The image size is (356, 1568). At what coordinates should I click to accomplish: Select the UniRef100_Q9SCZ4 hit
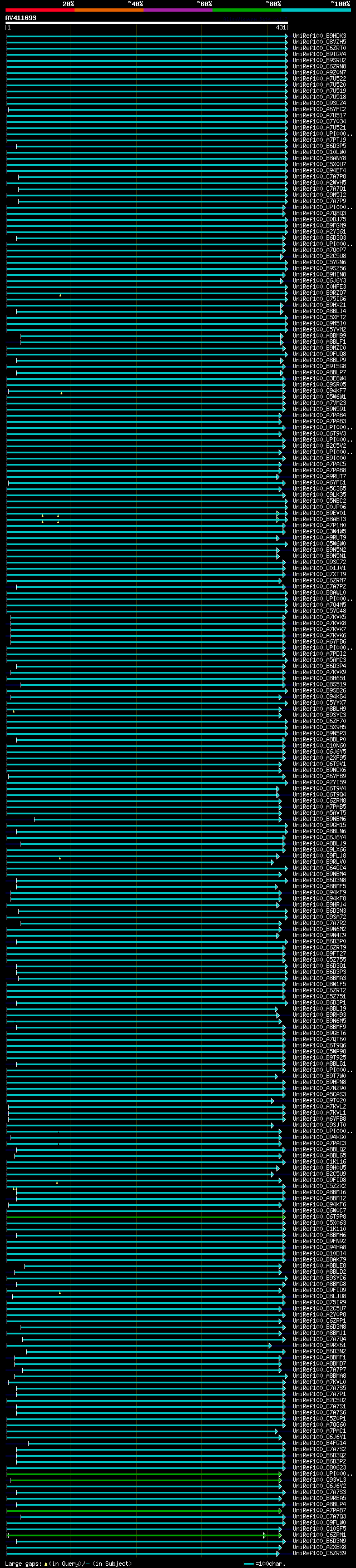319,103
